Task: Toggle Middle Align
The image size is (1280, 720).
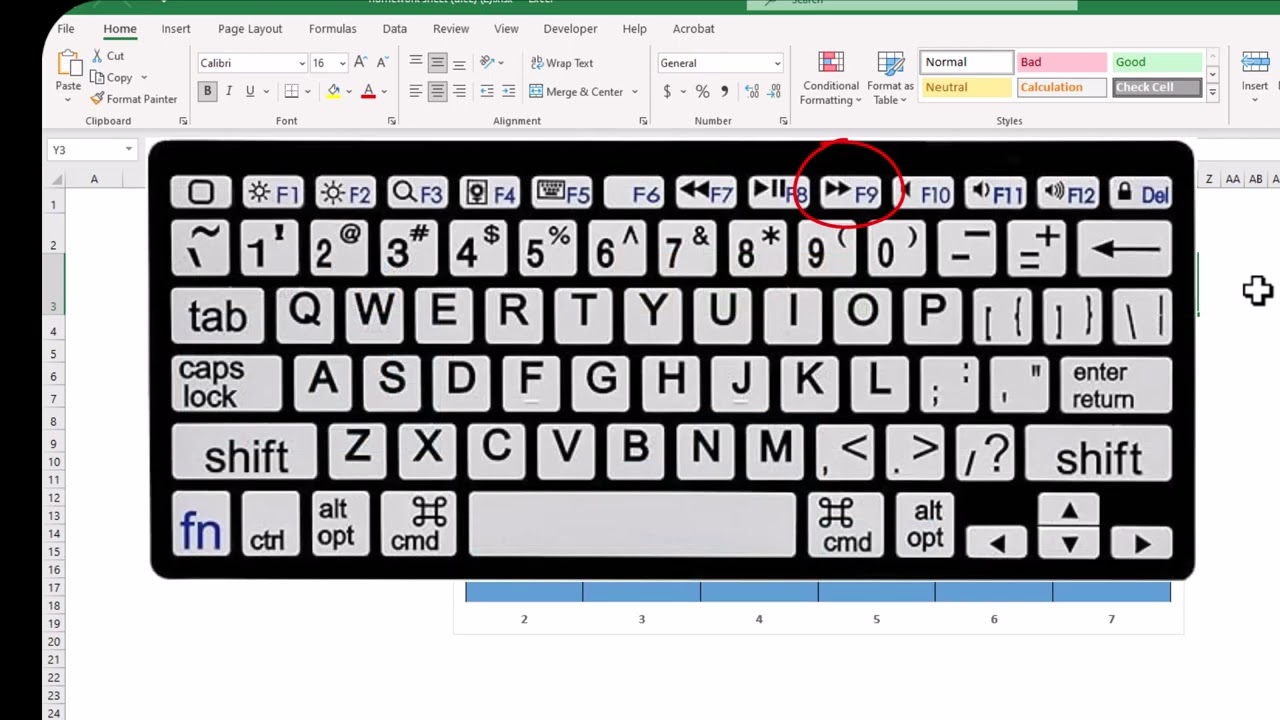Action: tap(437, 62)
